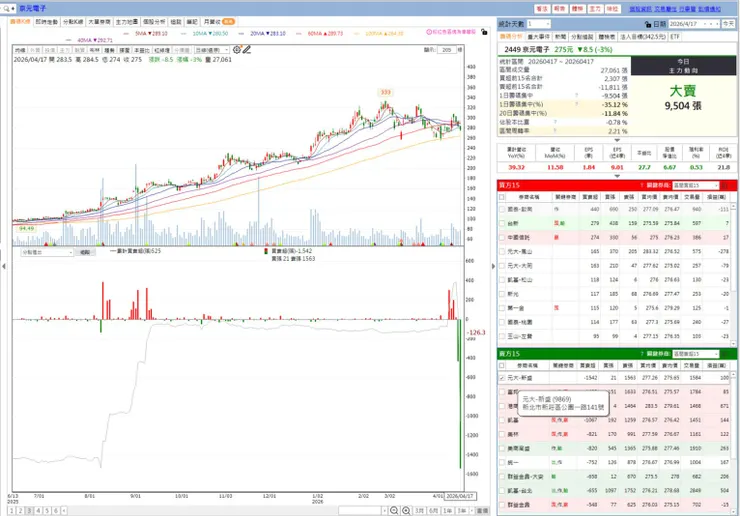Open the 關鍵券商 dropdown in 賣方15
Image resolution: width=740 pixels, height=516 pixels.
[696, 354]
